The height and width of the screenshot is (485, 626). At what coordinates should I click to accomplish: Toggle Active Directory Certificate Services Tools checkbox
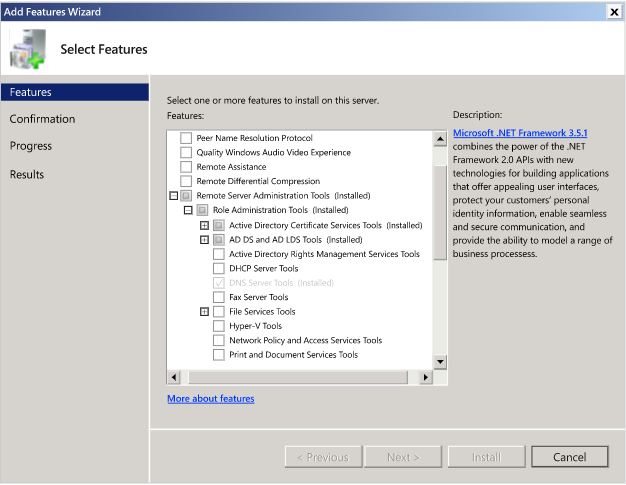tap(218, 226)
